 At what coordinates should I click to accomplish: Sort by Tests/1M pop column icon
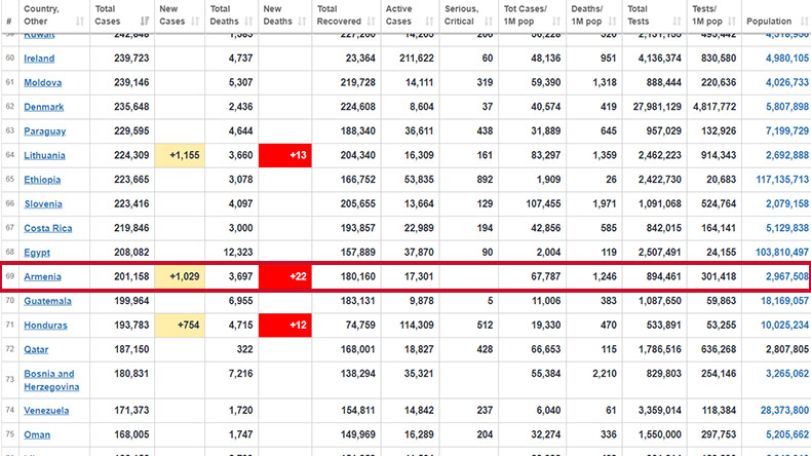(x=732, y=21)
